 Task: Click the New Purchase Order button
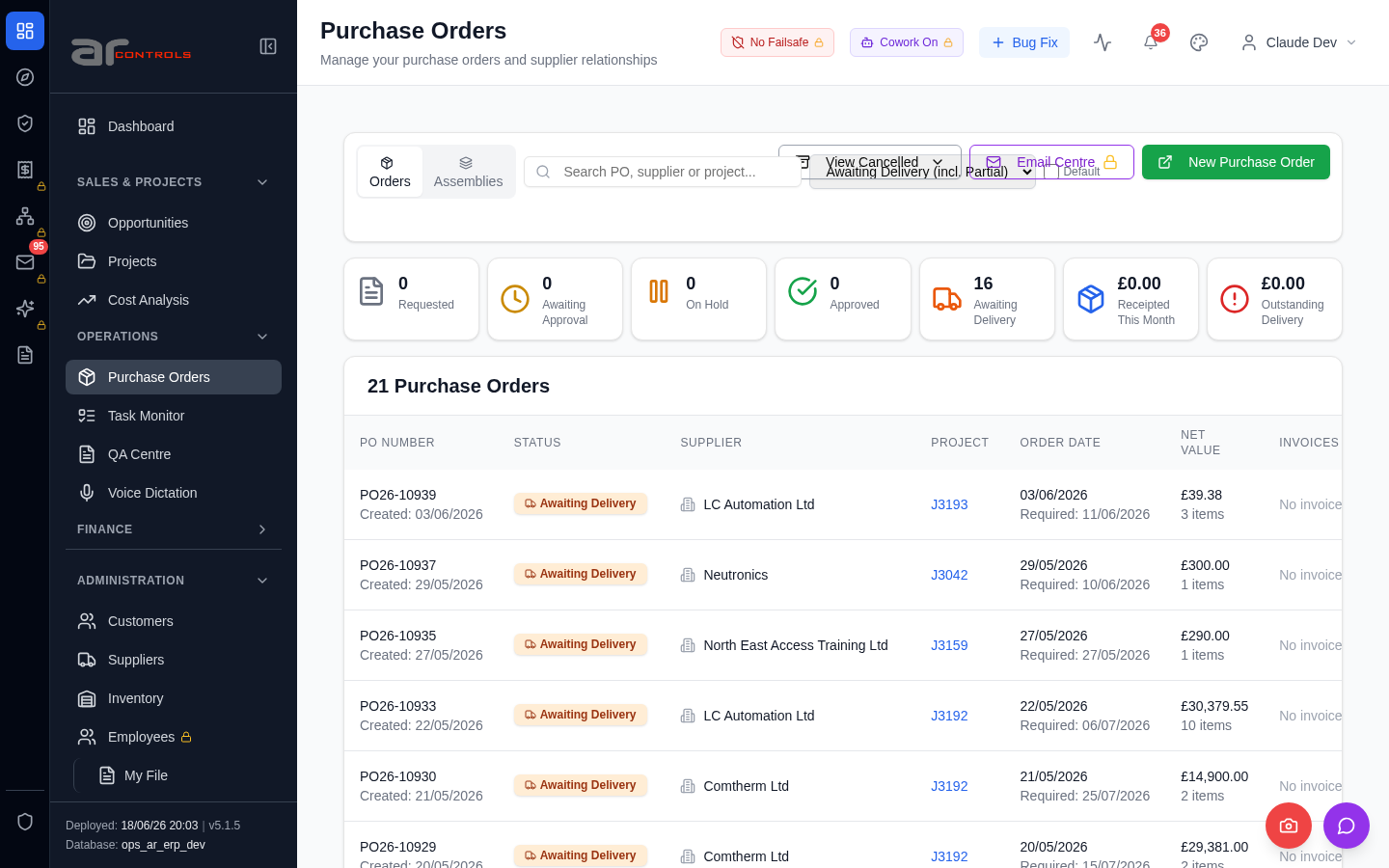pyautogui.click(x=1236, y=162)
